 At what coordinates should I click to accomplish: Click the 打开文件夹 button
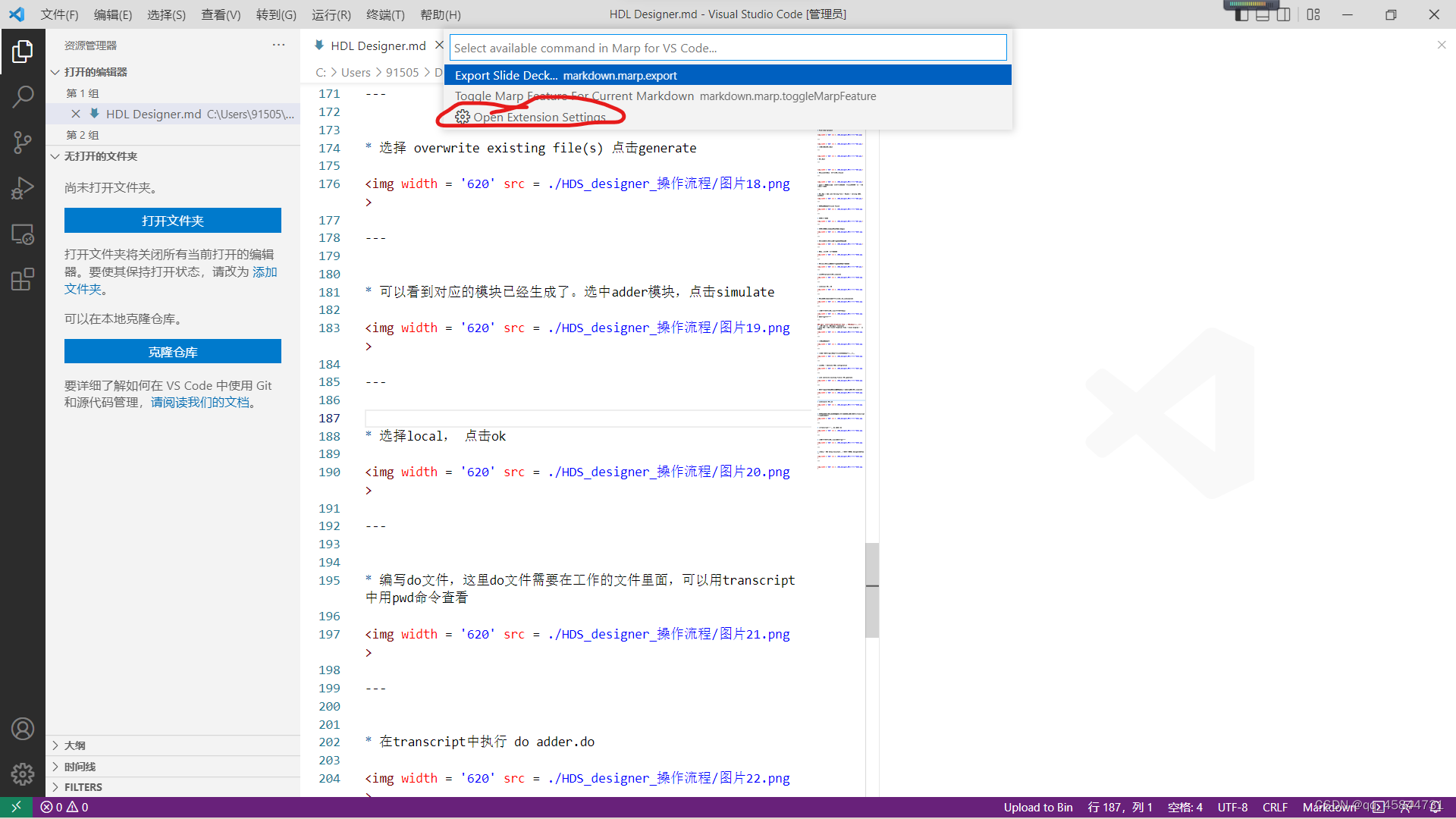click(172, 221)
